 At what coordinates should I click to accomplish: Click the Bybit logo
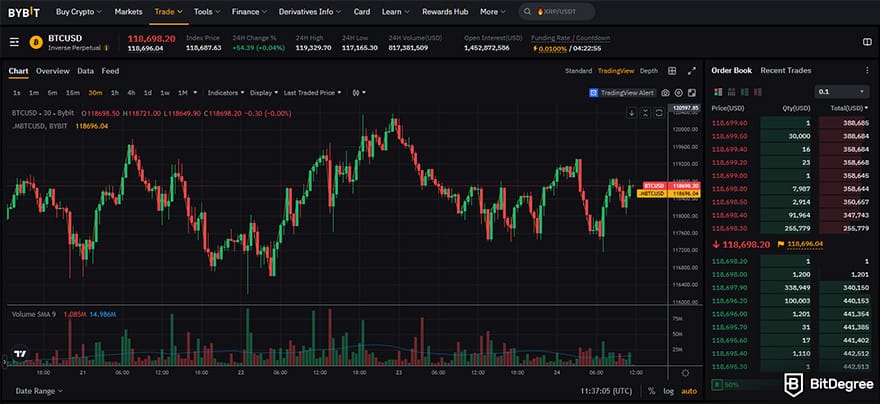click(26, 11)
